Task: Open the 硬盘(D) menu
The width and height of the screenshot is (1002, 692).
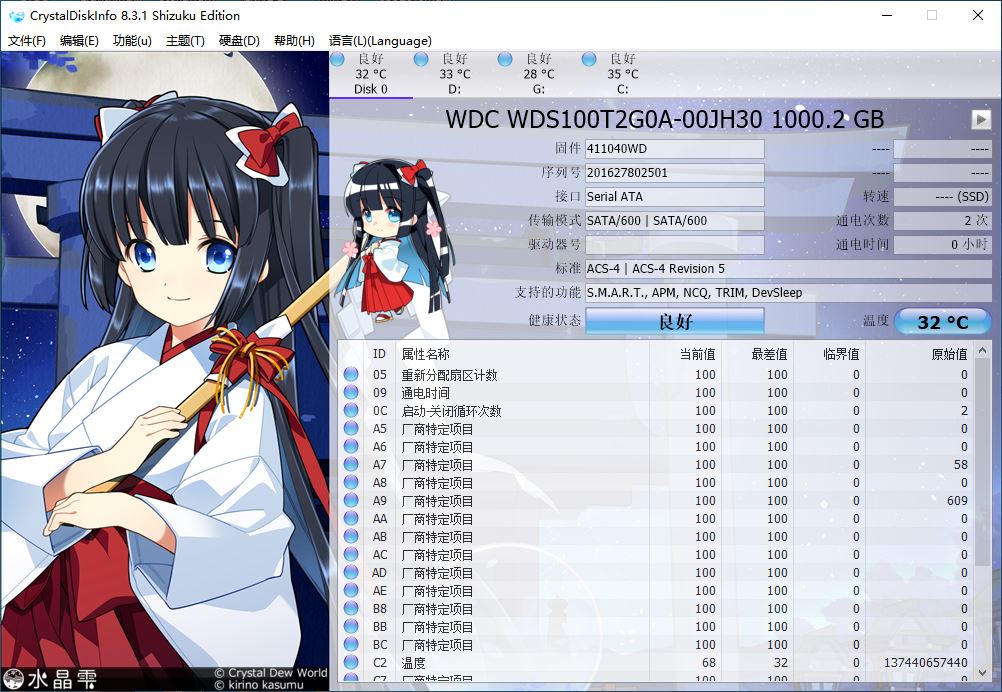Action: pos(239,41)
